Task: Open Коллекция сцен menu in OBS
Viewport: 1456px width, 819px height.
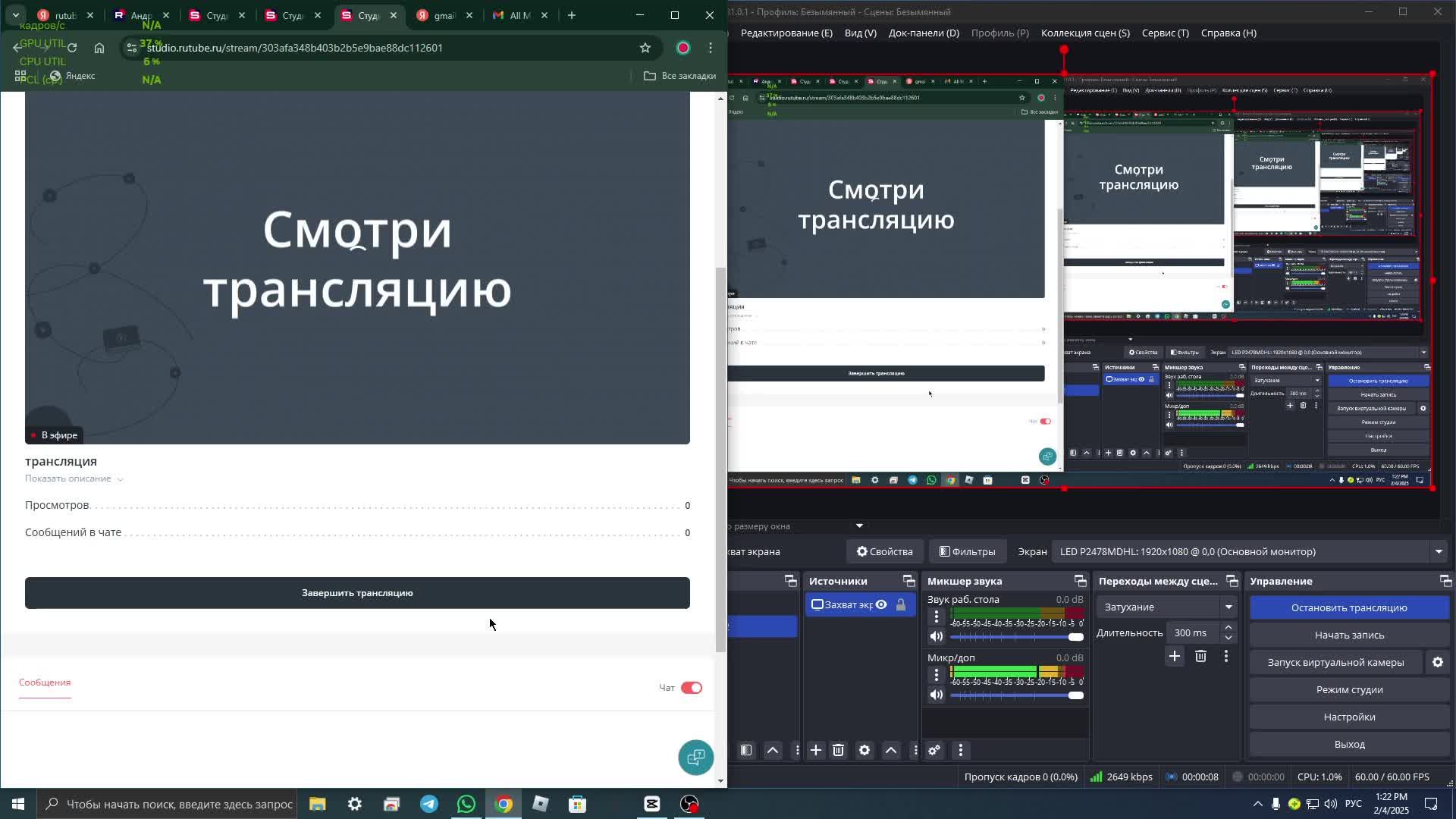Action: tap(1085, 33)
